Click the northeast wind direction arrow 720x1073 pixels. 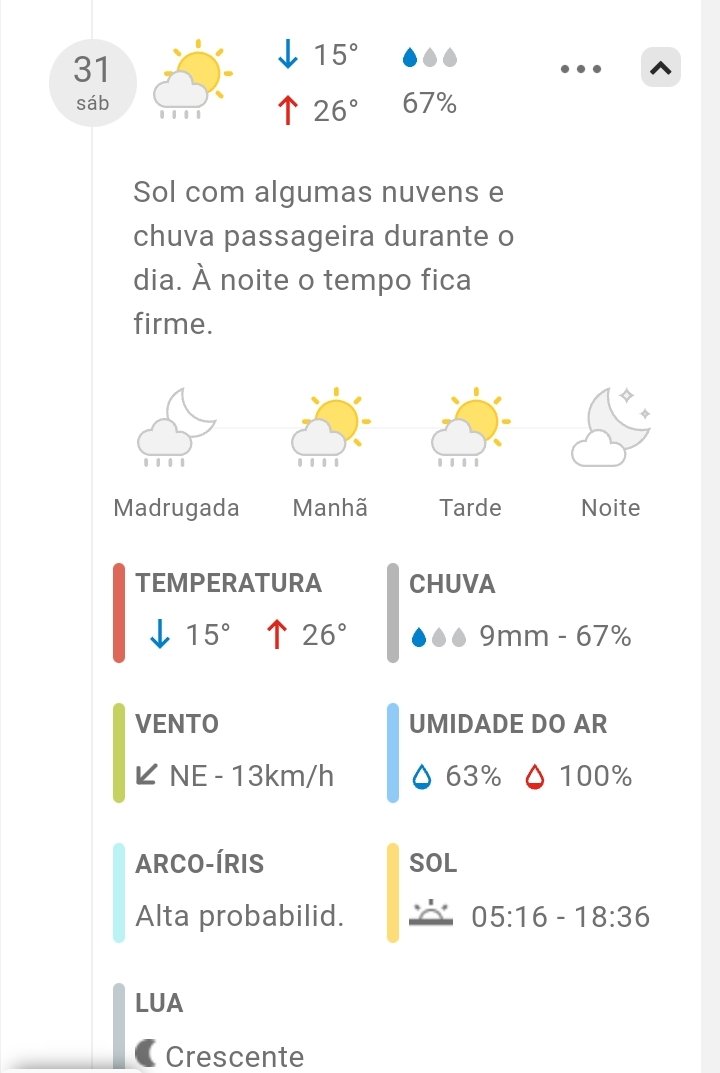[x=146, y=774]
